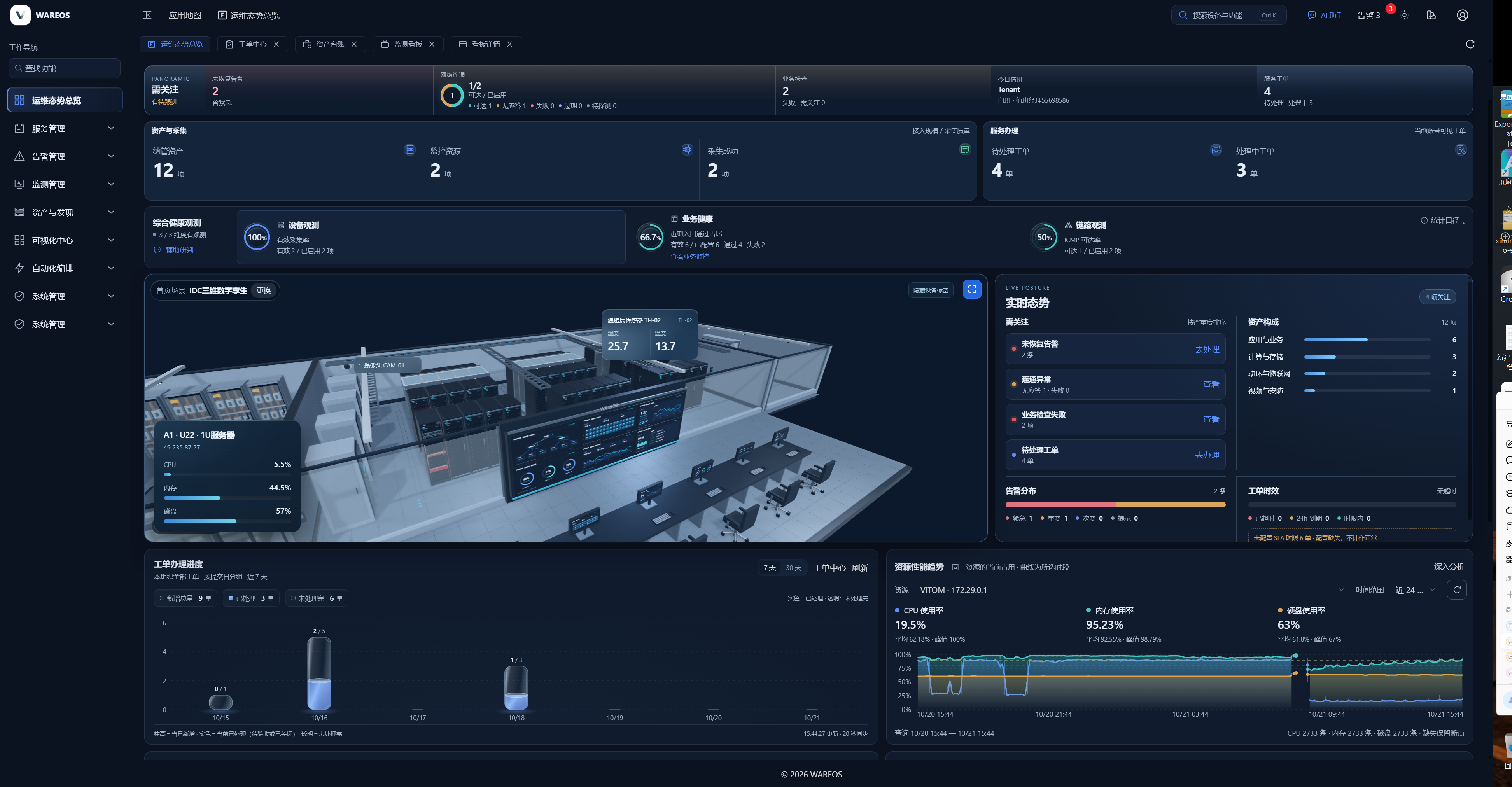Image resolution: width=1512 pixels, height=787 pixels.
Task: Expand the 服务管理 sidebar menu
Action: coord(65,129)
